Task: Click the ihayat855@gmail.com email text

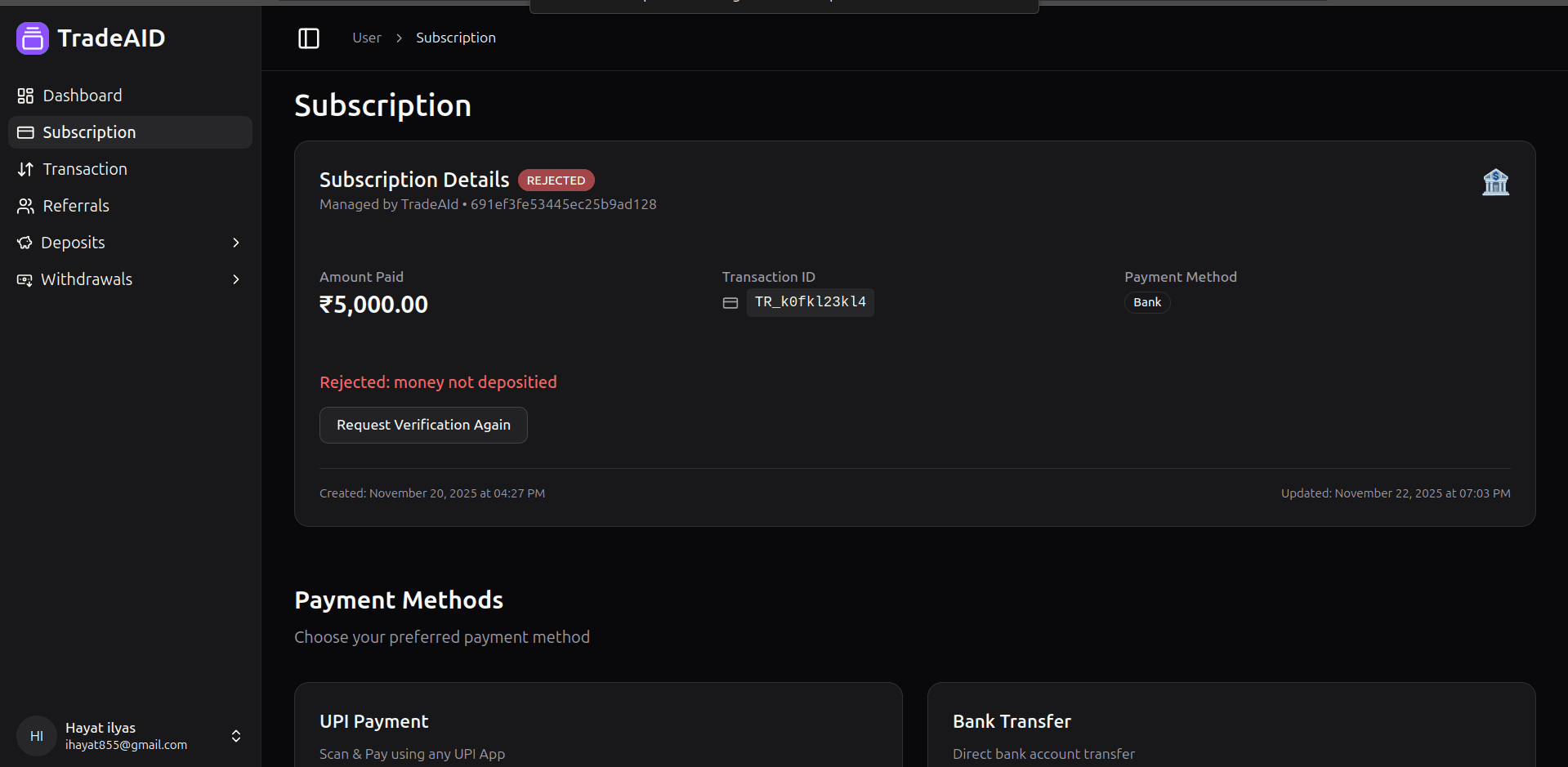Action: 127,745
